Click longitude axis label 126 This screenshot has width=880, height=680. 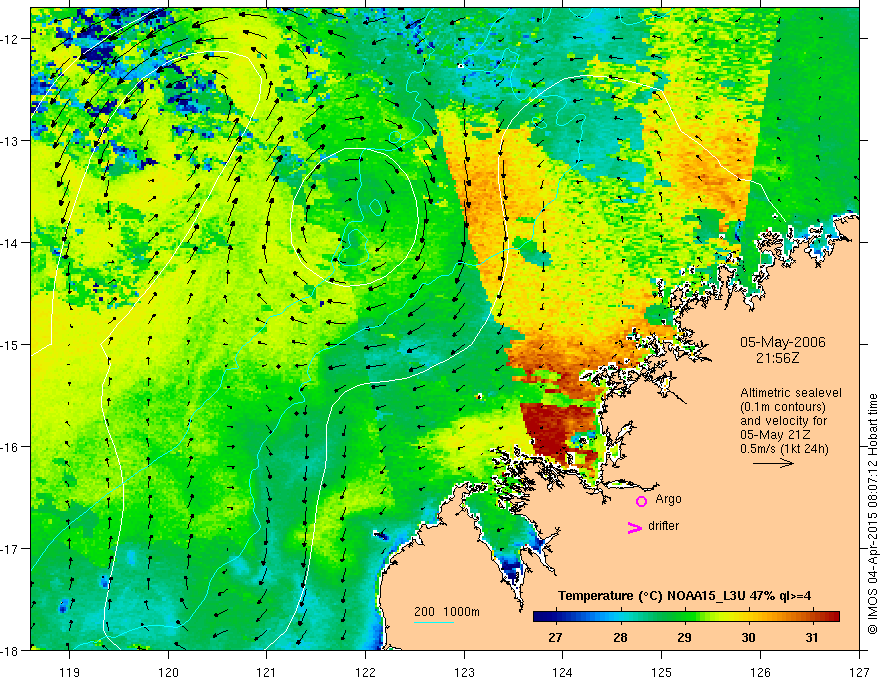point(760,672)
